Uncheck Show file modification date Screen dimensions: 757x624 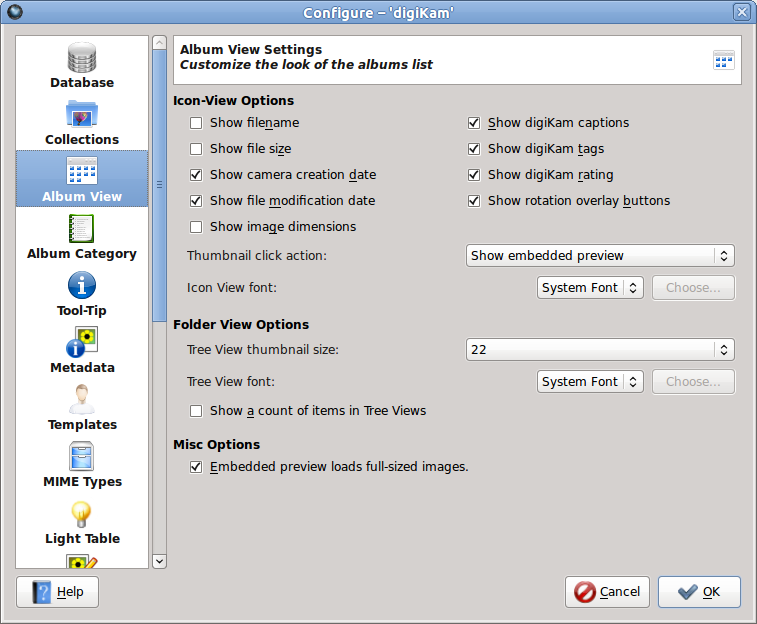pos(196,201)
